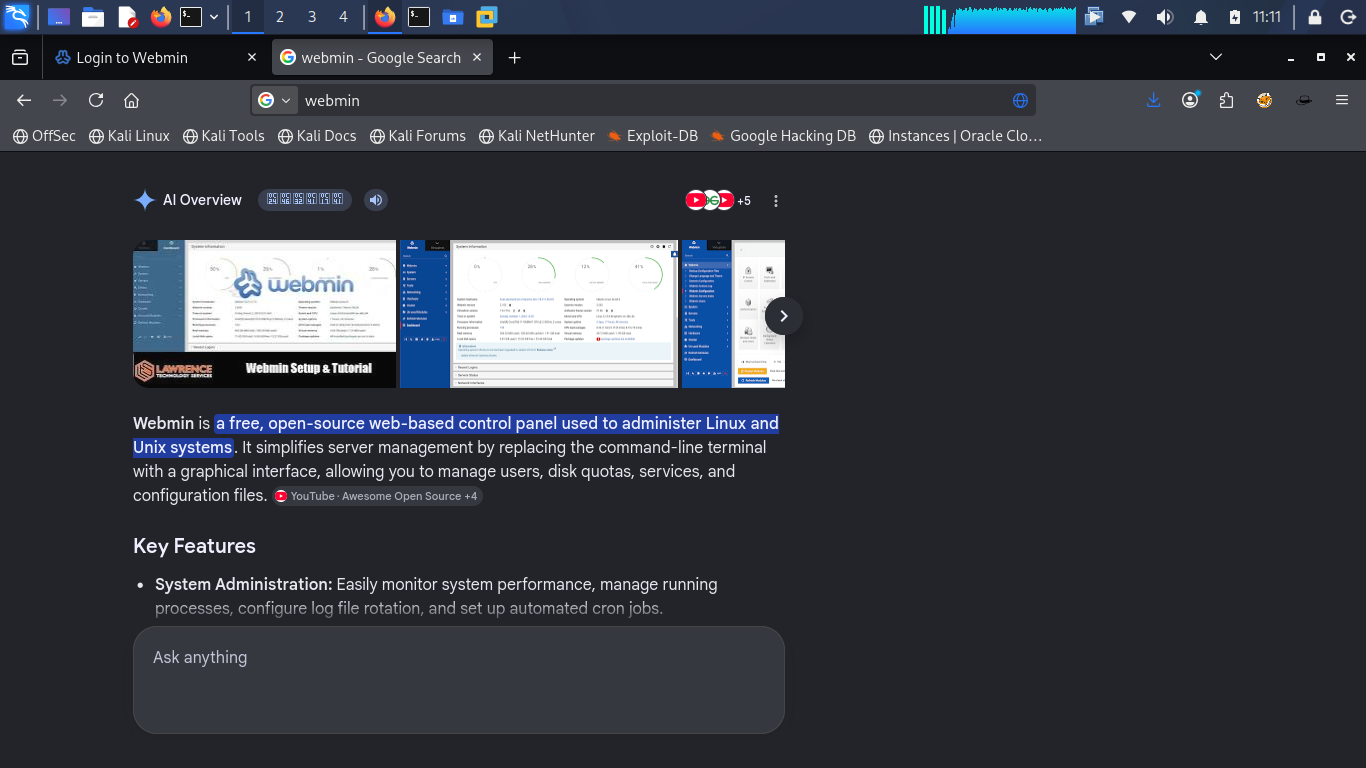Open the Google Hacking DB bookmark
Viewport: 1366px width, 768px height.
tap(783, 136)
